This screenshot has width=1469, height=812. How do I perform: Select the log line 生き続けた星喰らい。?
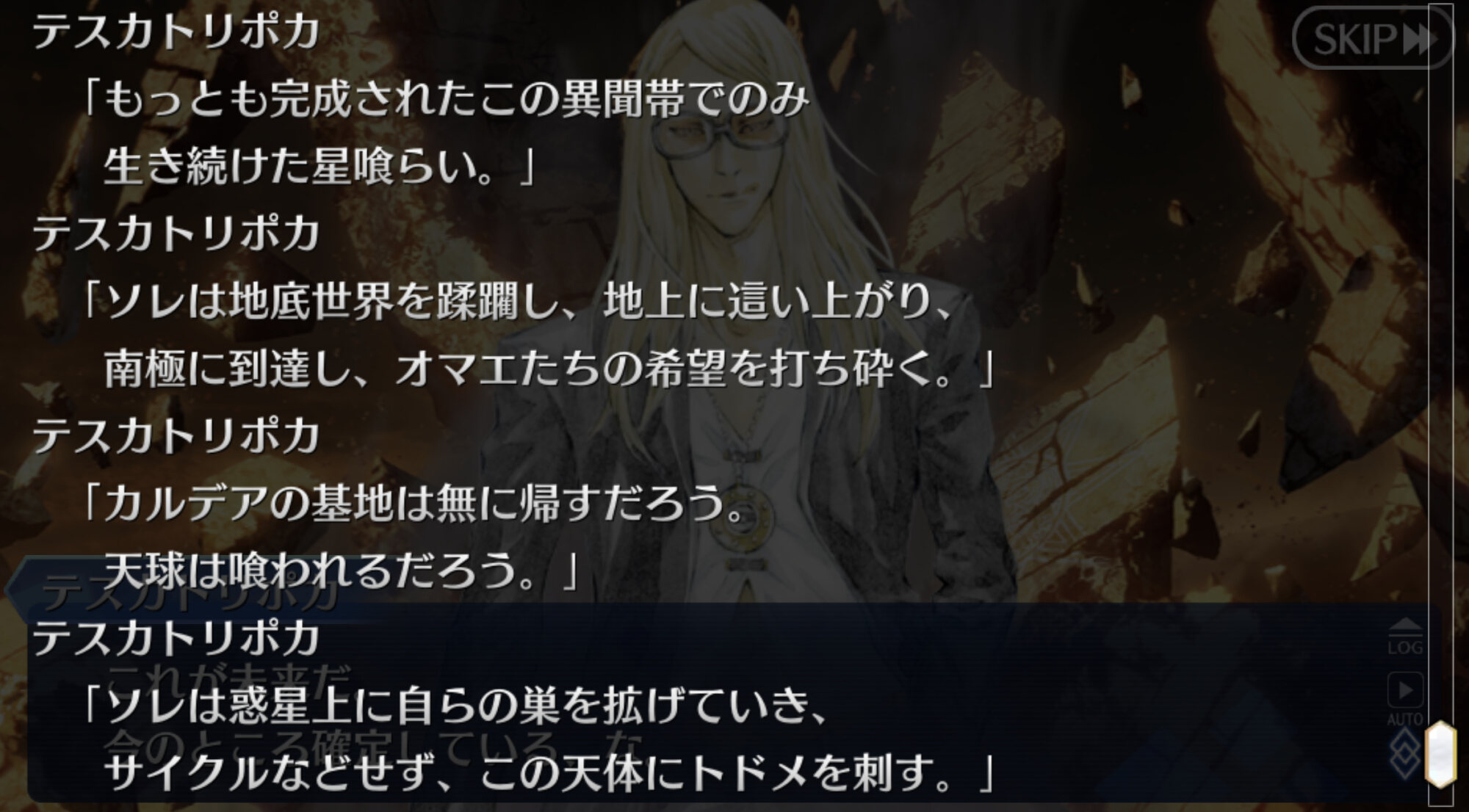(318, 167)
